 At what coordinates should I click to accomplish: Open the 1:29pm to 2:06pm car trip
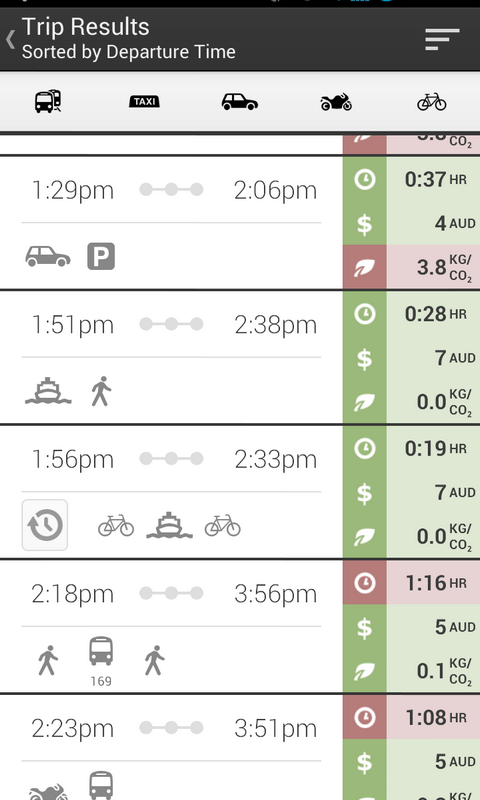tap(171, 223)
